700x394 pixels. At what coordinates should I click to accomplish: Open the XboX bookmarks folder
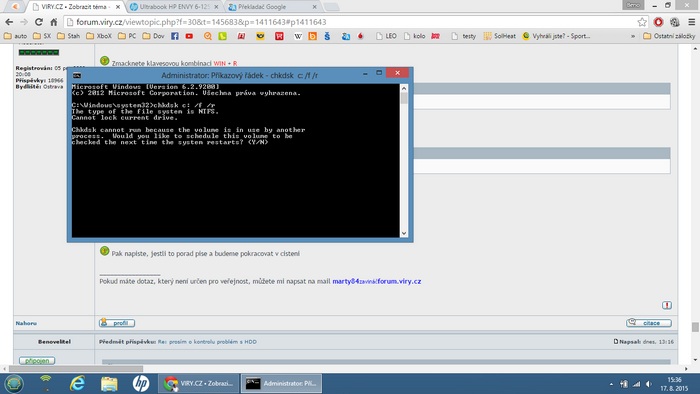[x=99, y=36]
